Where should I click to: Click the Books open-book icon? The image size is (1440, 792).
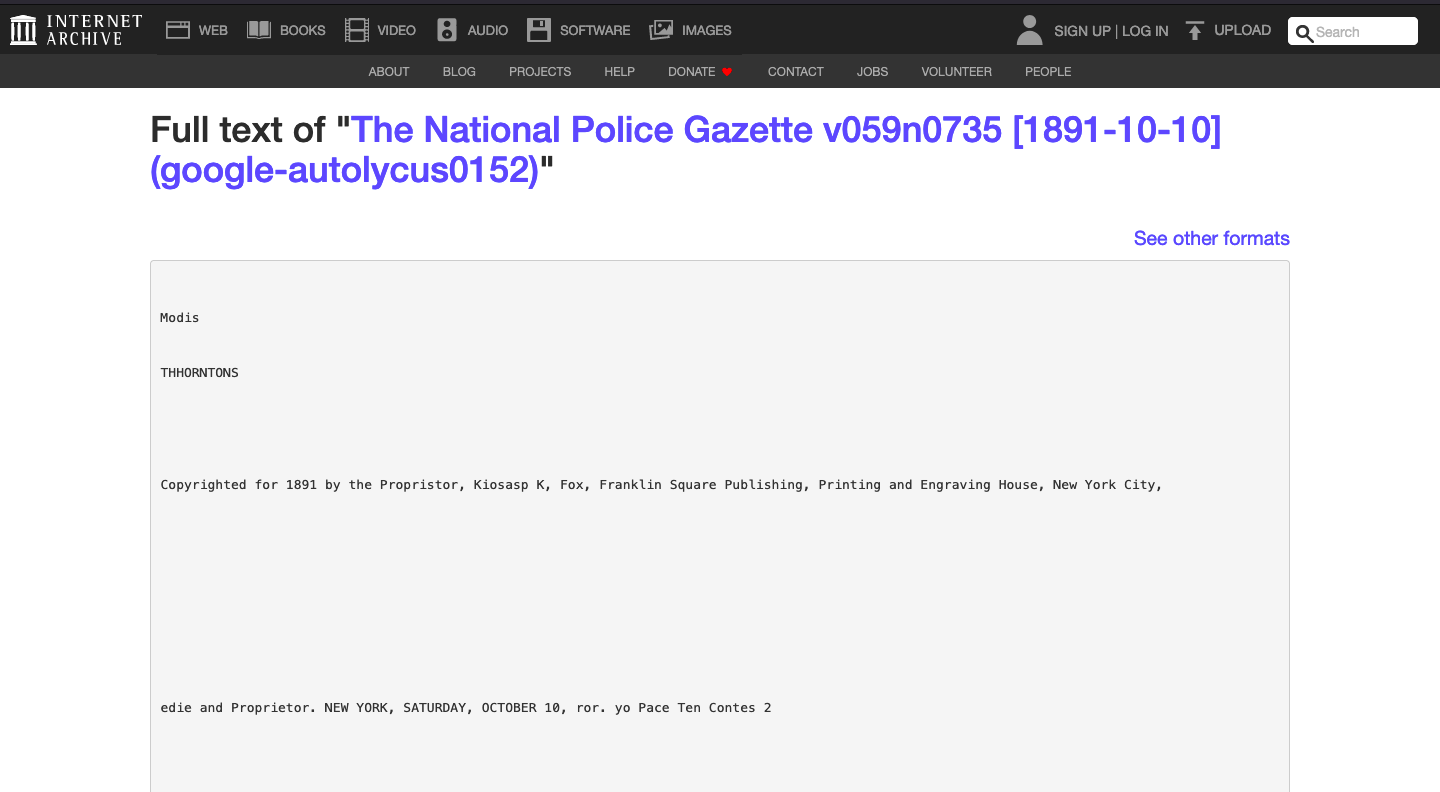pos(259,30)
